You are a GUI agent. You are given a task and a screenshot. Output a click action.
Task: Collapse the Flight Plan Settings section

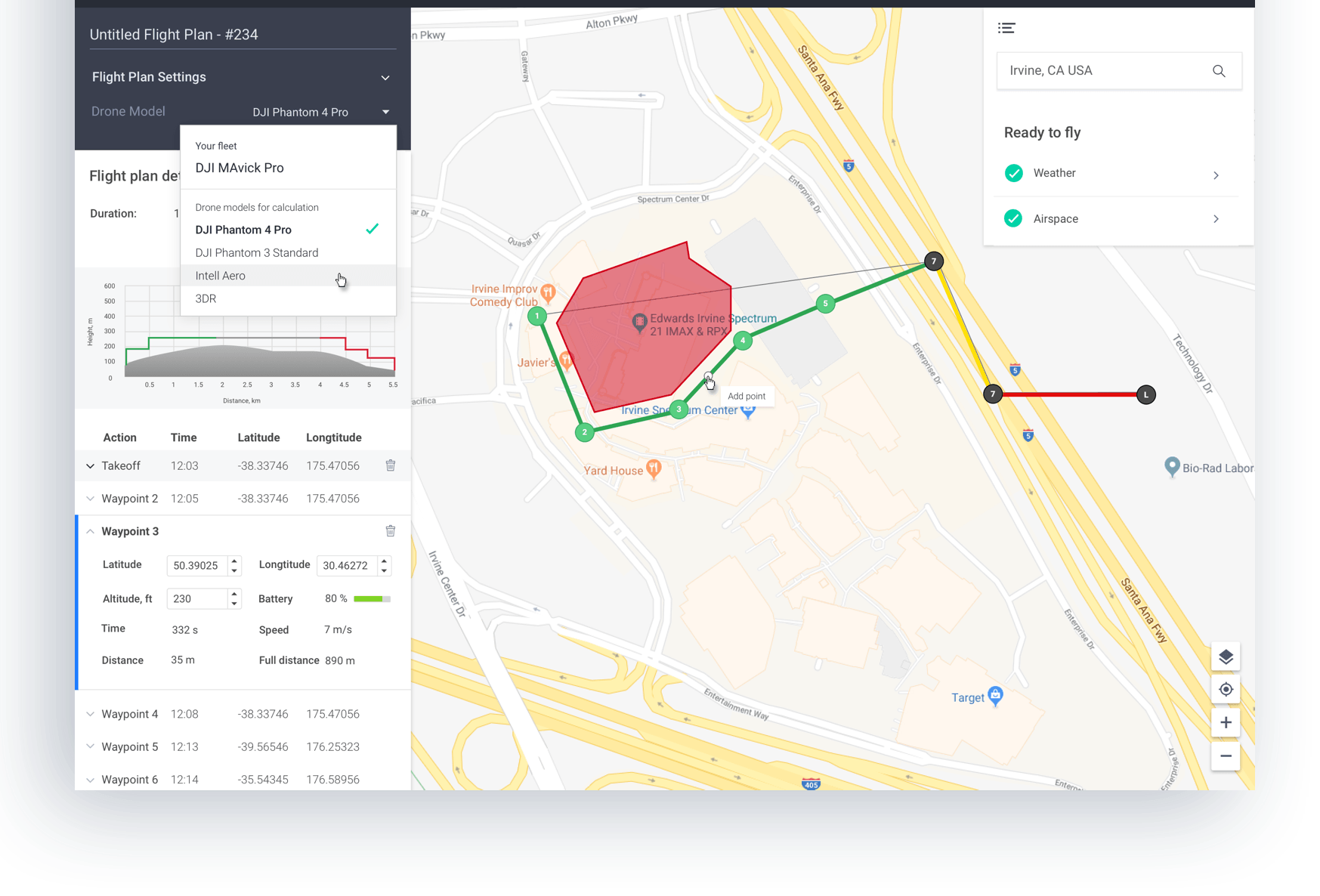(x=385, y=78)
